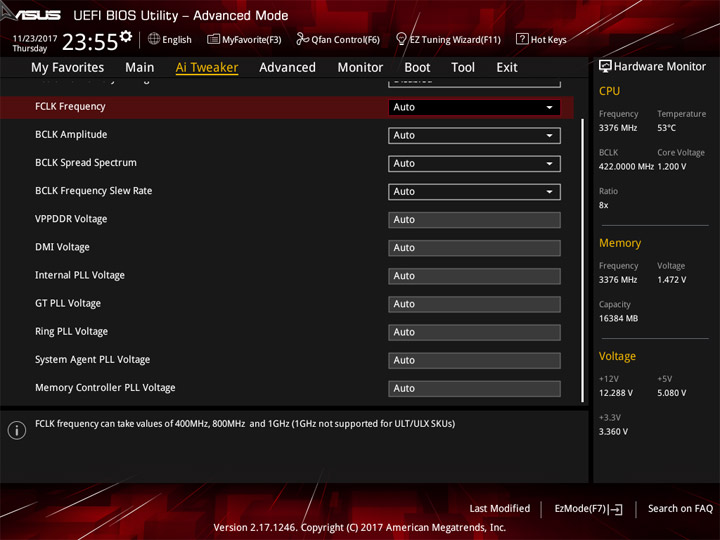Open BCLK Frequency Slew Rate dropdown
720x540 pixels.
474,192
